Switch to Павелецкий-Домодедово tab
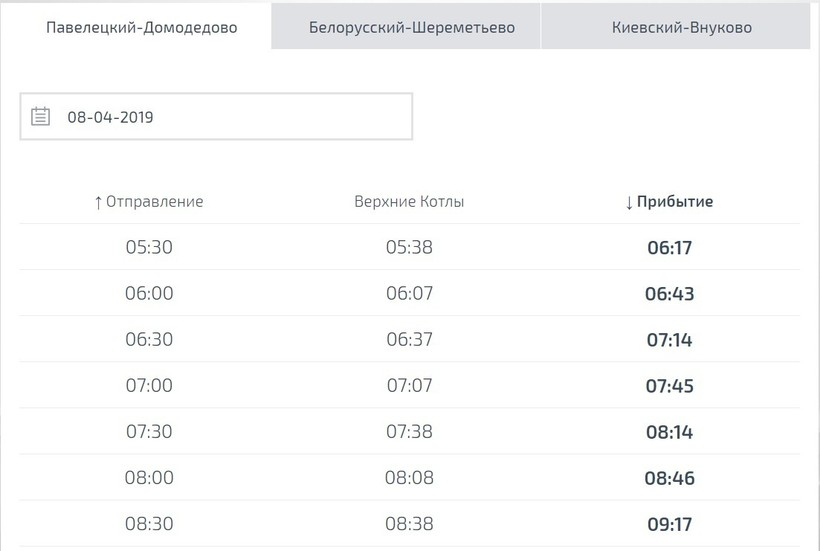The height and width of the screenshot is (551, 820). [x=142, y=27]
